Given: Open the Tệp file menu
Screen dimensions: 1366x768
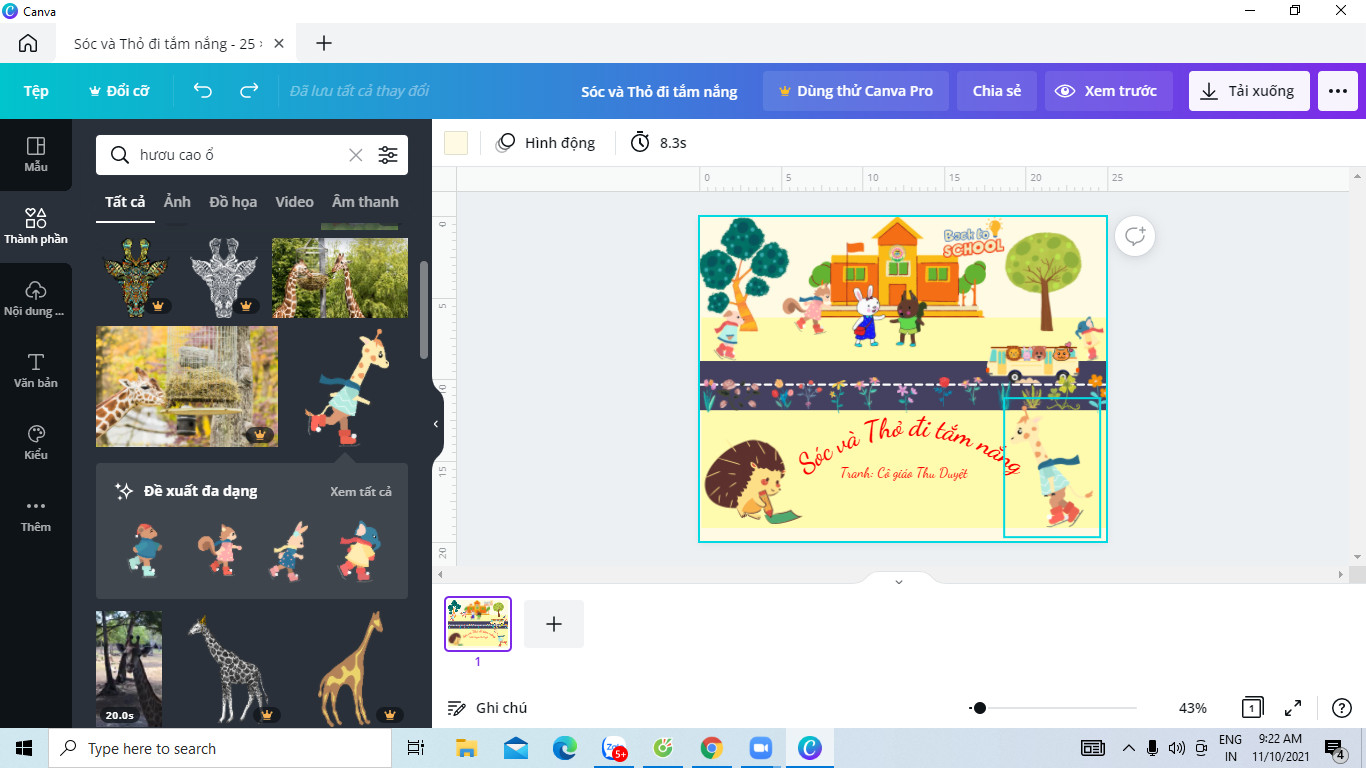Looking at the screenshot, I should [36, 91].
